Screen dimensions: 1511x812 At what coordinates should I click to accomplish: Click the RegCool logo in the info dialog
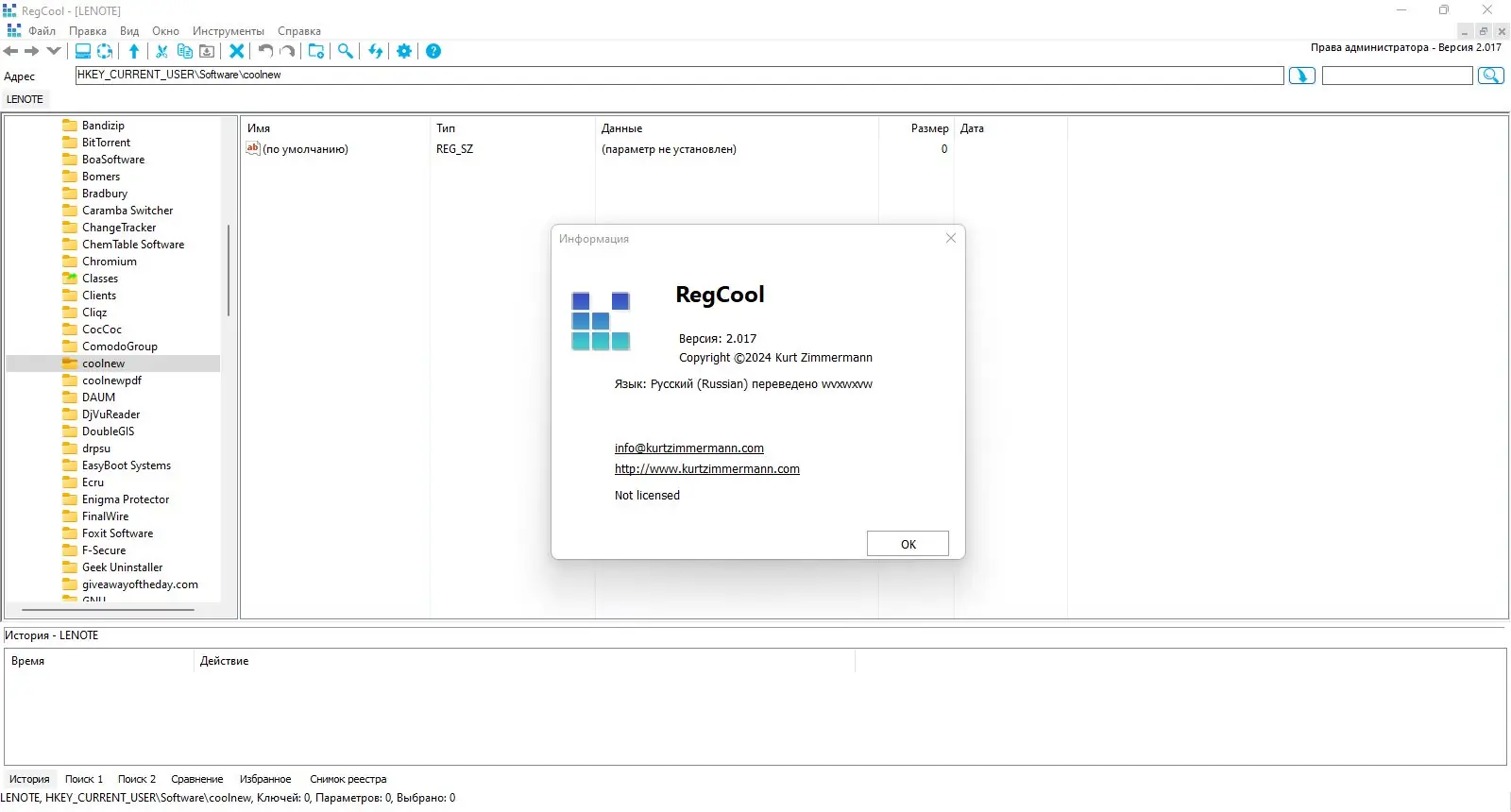(601, 321)
